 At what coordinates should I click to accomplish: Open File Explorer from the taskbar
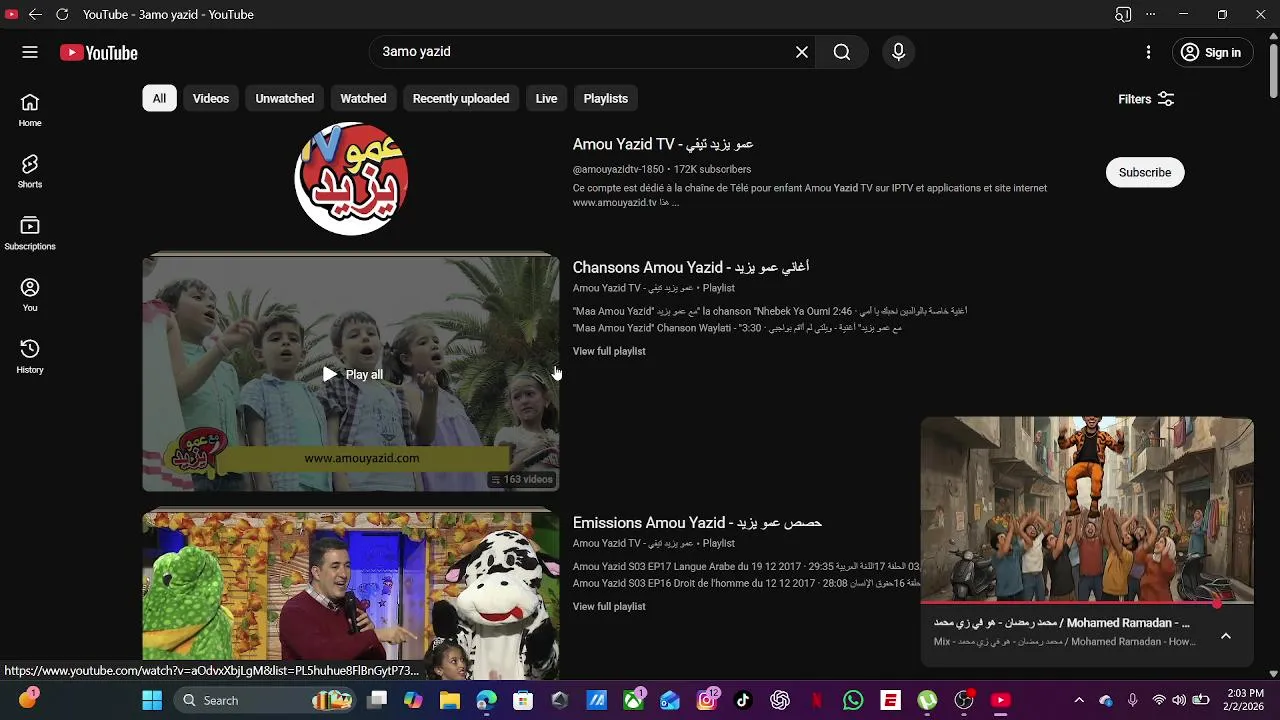[450, 700]
